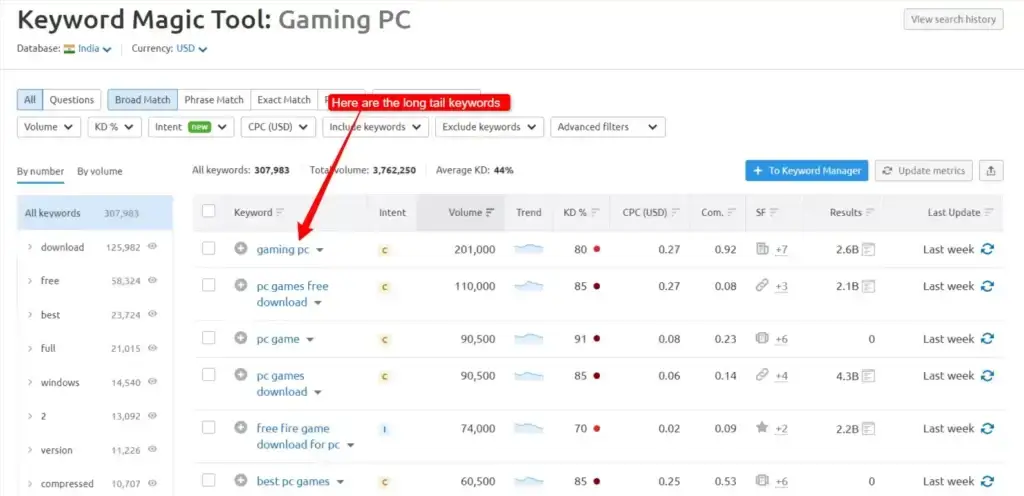
Task: Refresh metrics for pc games download row
Action: click(x=987, y=375)
